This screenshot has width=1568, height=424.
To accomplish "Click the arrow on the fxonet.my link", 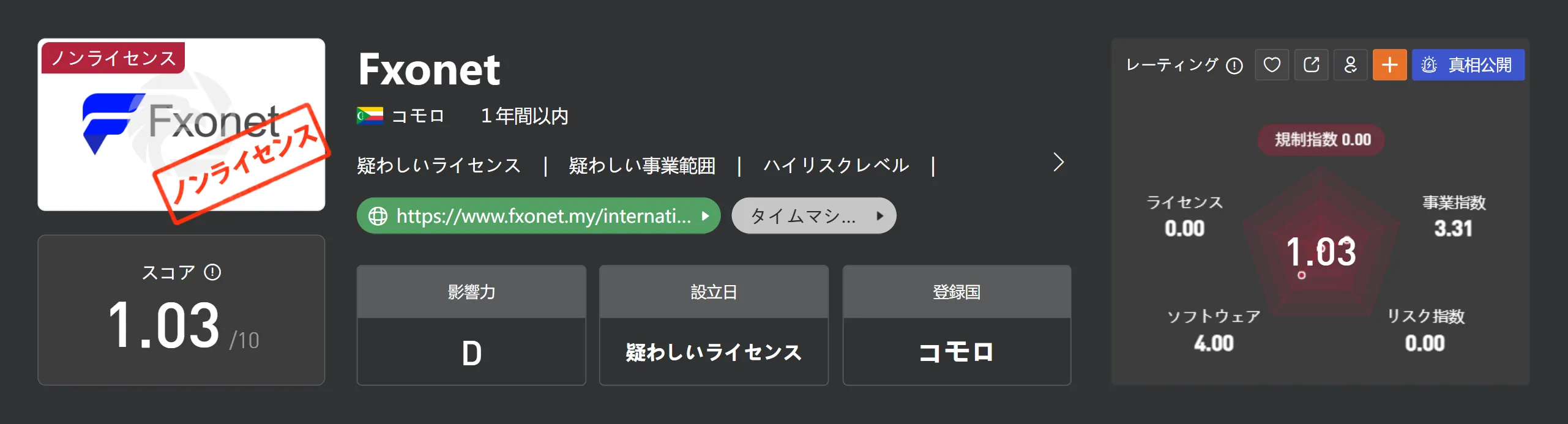I will point(705,216).
